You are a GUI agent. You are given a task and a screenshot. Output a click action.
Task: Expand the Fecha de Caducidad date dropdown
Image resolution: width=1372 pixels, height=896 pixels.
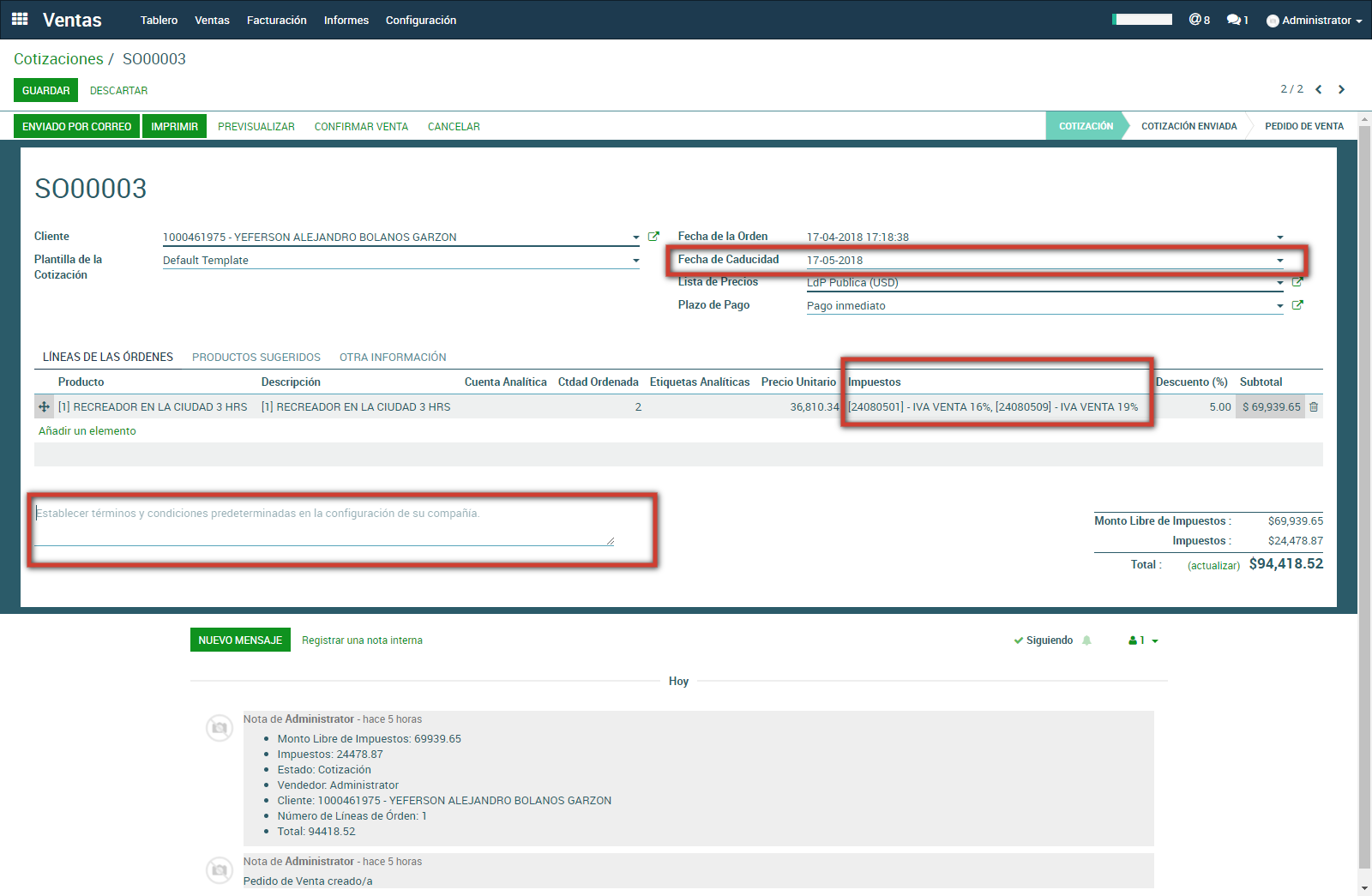coord(1279,261)
